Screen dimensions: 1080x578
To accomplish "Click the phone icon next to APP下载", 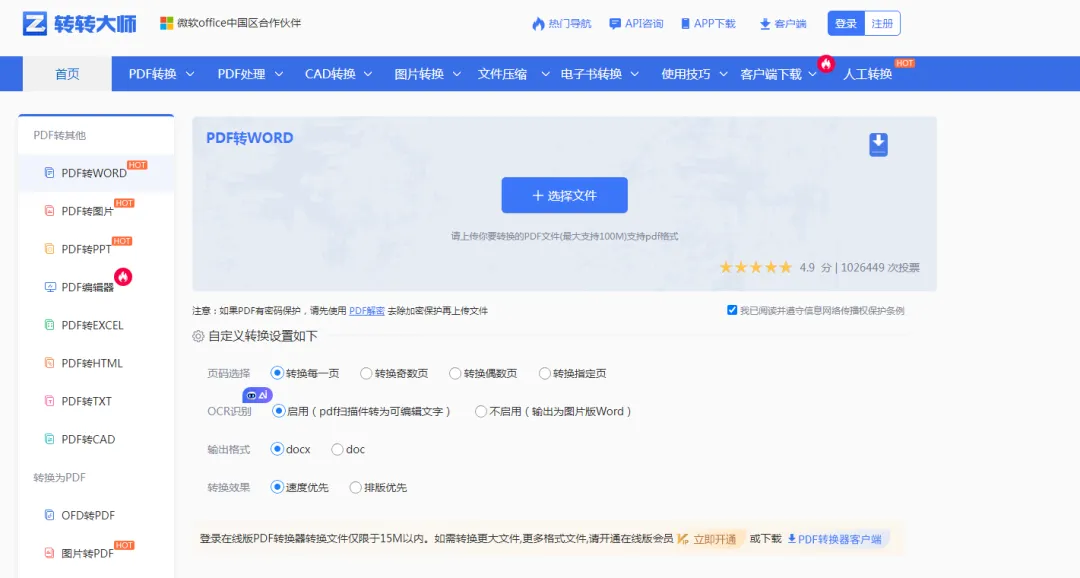I will pyautogui.click(x=685, y=24).
